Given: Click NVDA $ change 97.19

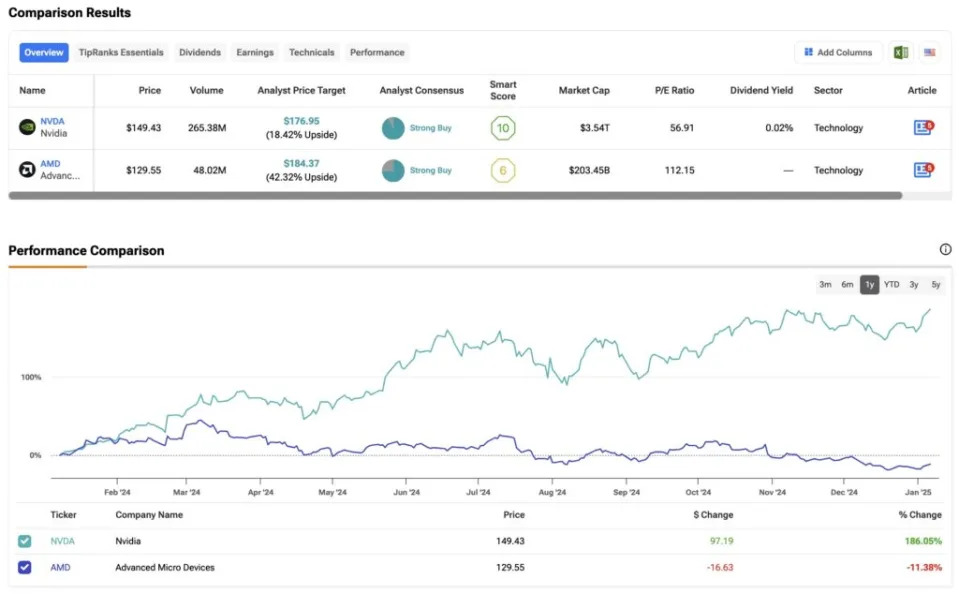Looking at the screenshot, I should (722, 541).
